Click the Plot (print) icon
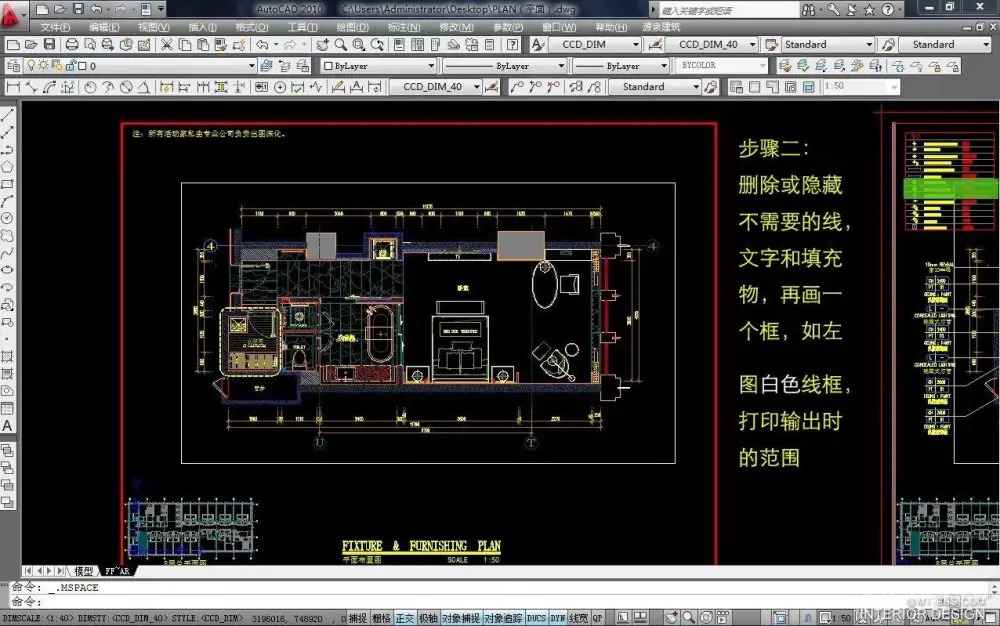Image resolution: width=1000 pixels, height=626 pixels. (x=72, y=45)
